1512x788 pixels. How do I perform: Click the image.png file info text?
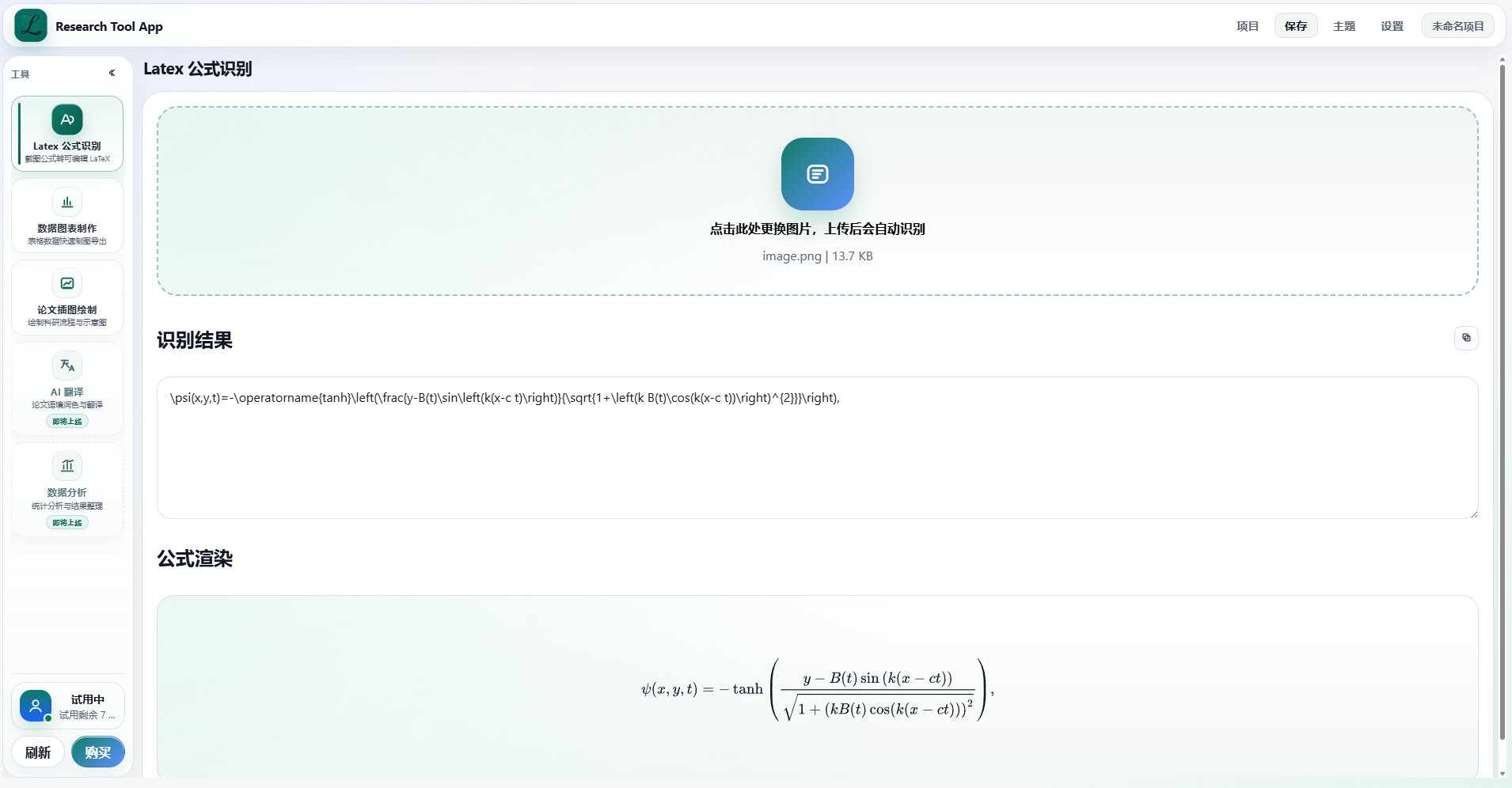818,256
